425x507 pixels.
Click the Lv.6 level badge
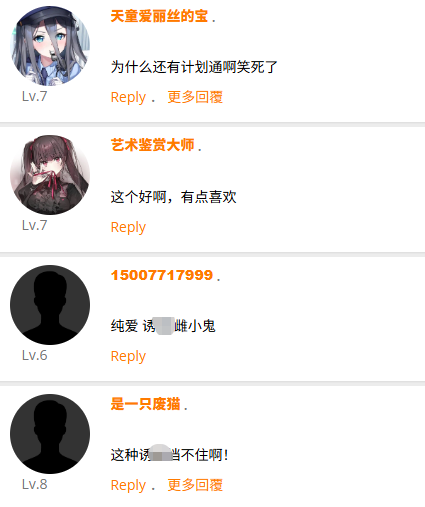35,355
